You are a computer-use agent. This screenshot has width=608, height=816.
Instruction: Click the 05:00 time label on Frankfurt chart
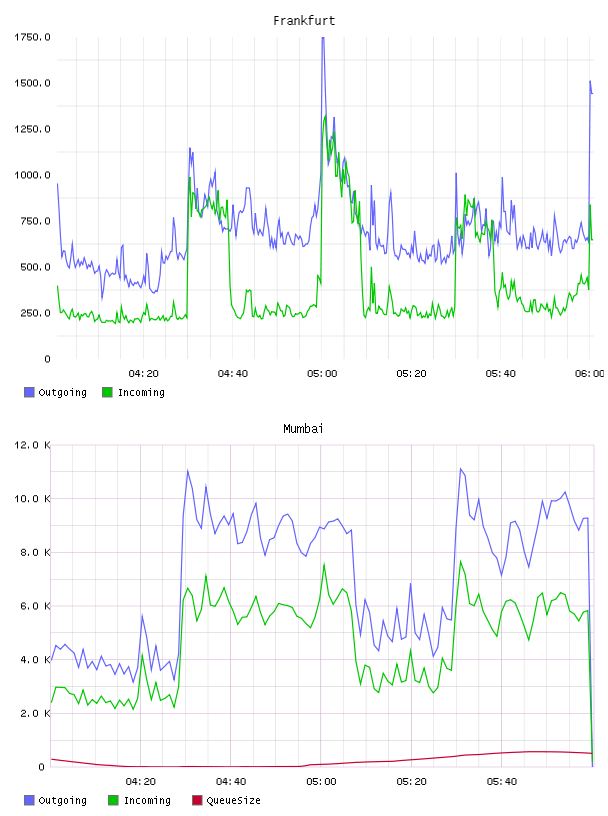point(322,374)
